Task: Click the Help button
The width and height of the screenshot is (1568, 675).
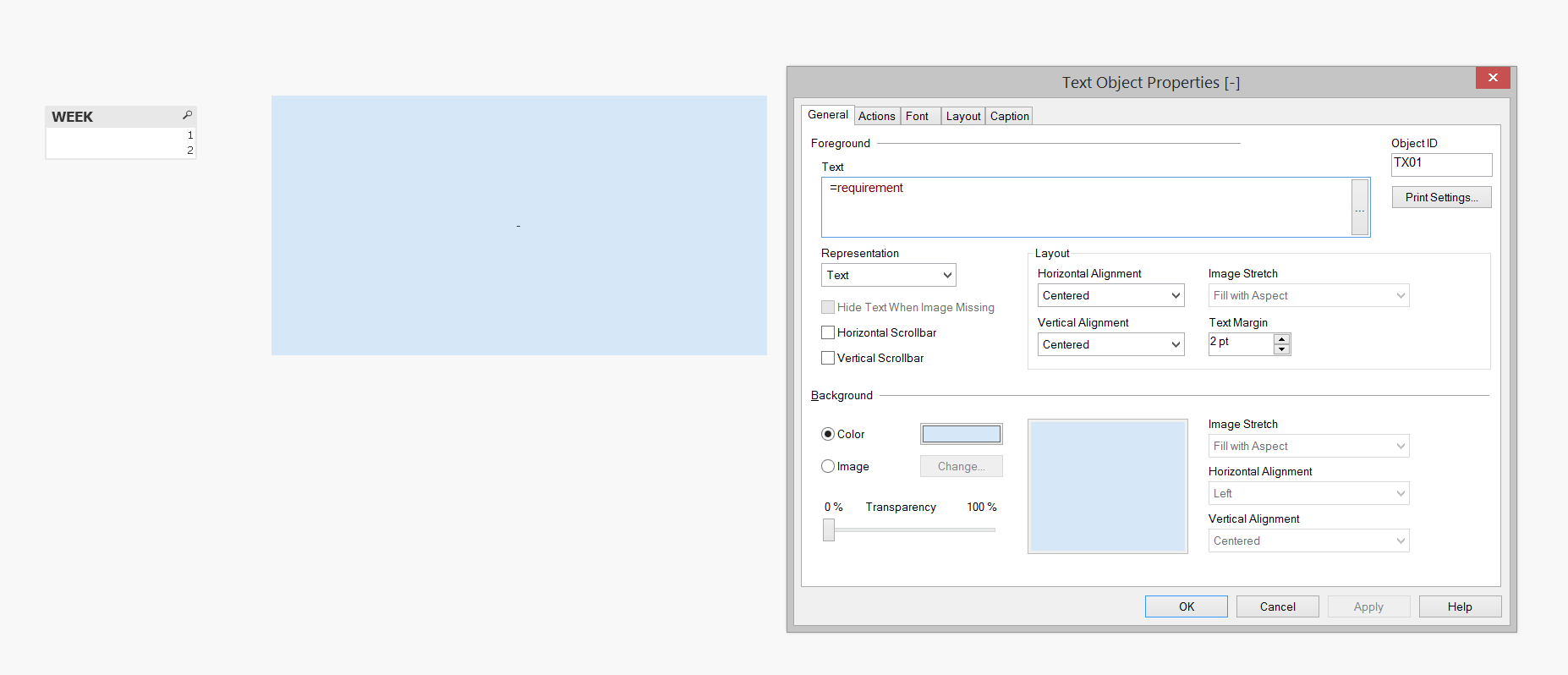Action: pyautogui.click(x=1460, y=606)
